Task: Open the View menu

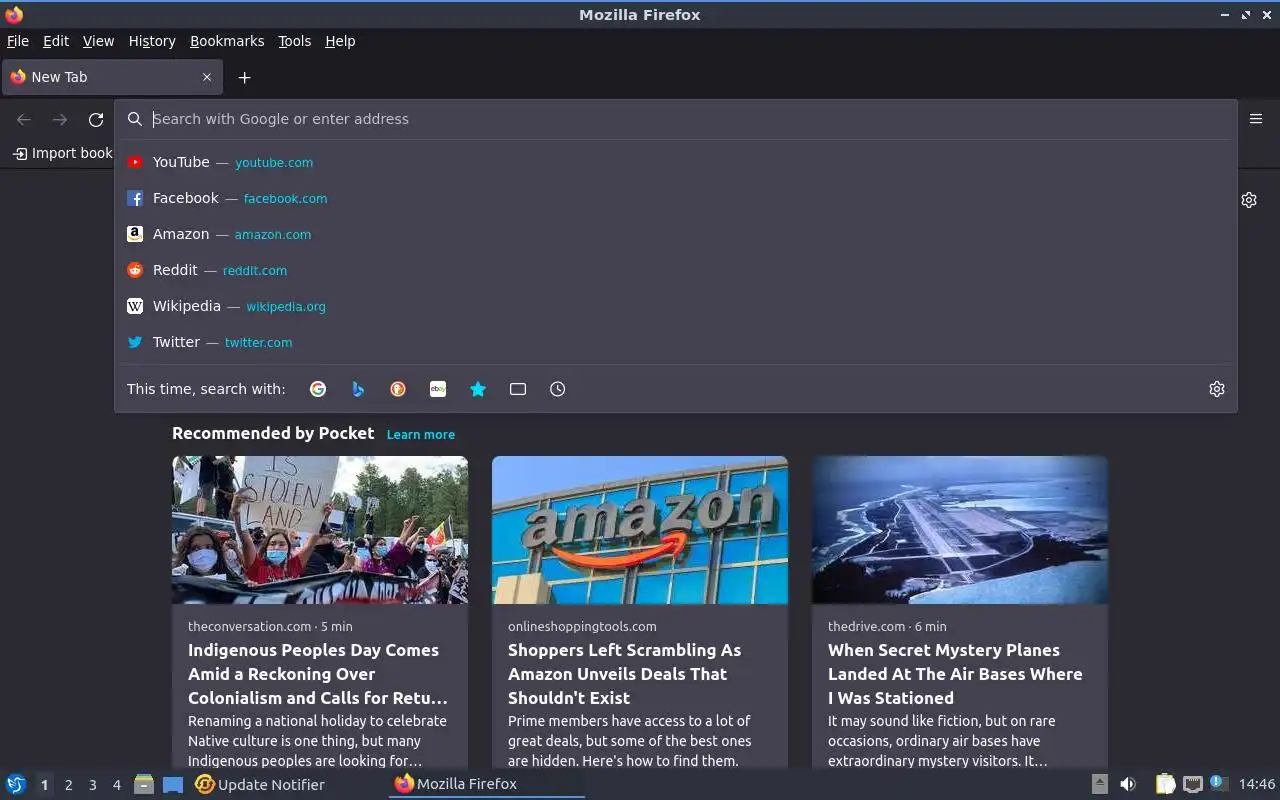Action: (98, 41)
